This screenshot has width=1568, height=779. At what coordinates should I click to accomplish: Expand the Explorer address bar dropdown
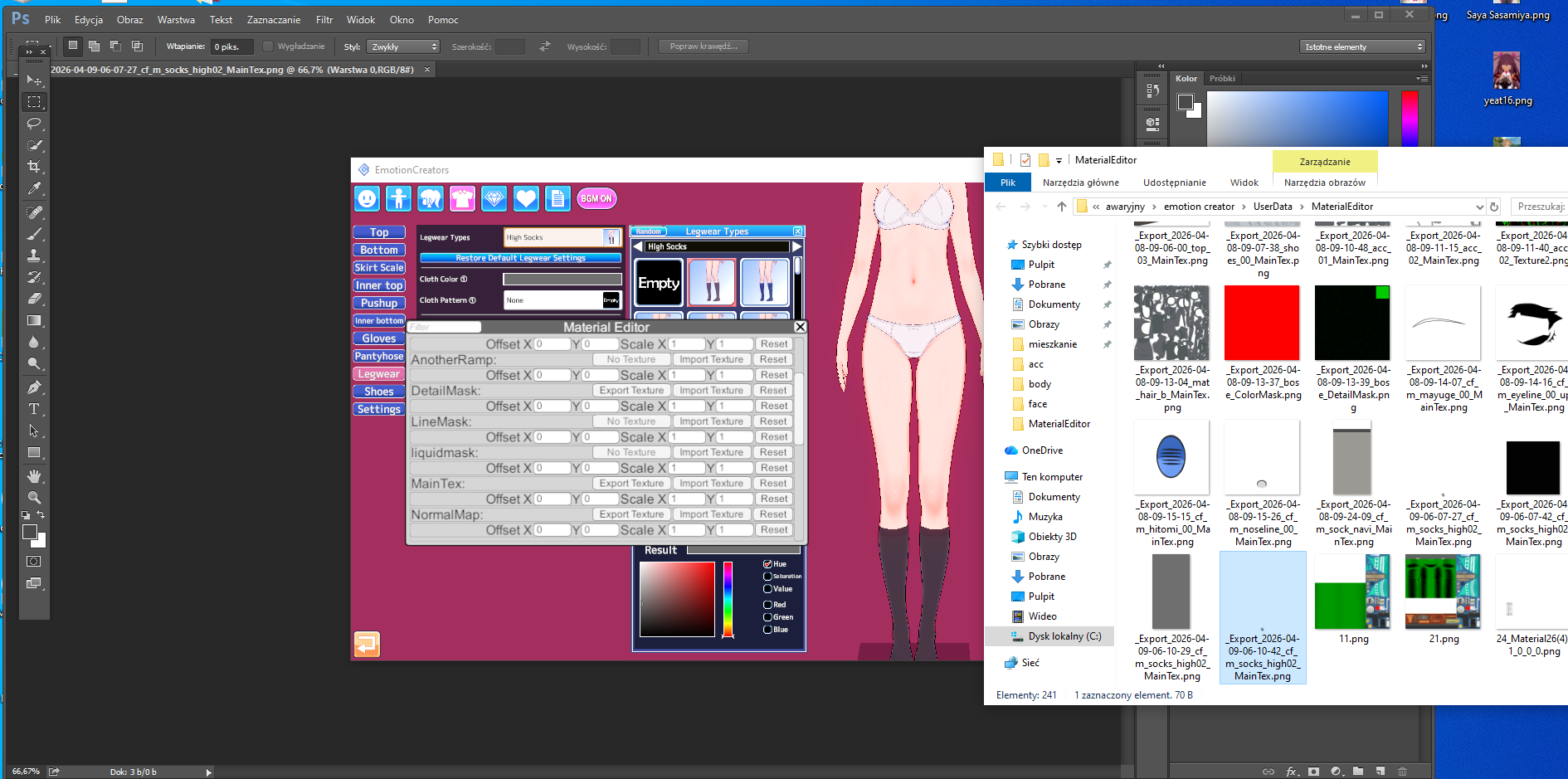point(1478,207)
